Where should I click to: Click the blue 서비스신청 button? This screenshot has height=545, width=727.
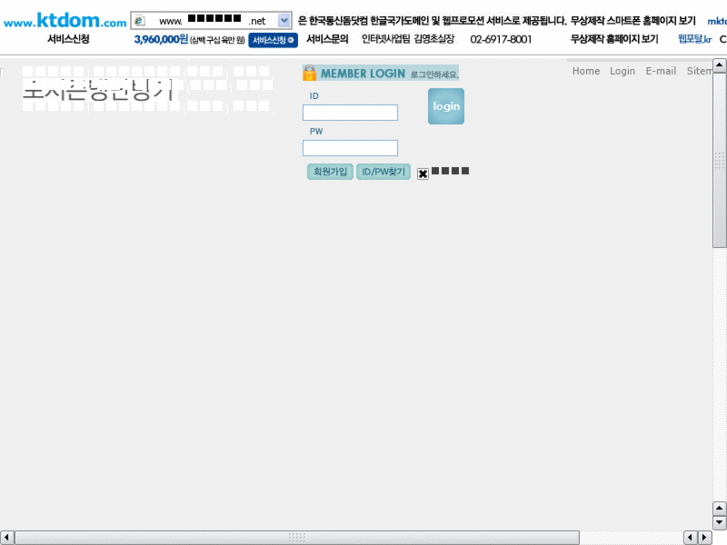click(273, 40)
